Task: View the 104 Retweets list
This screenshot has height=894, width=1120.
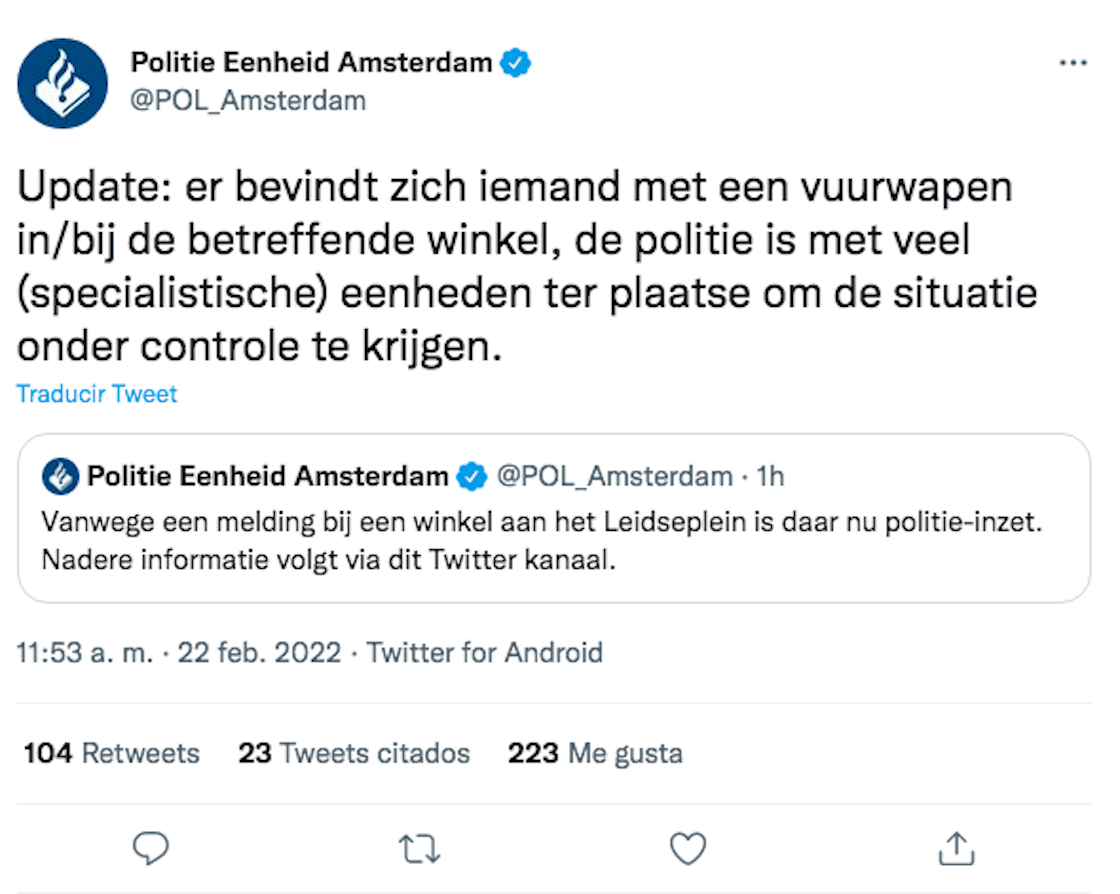Action: [111, 753]
